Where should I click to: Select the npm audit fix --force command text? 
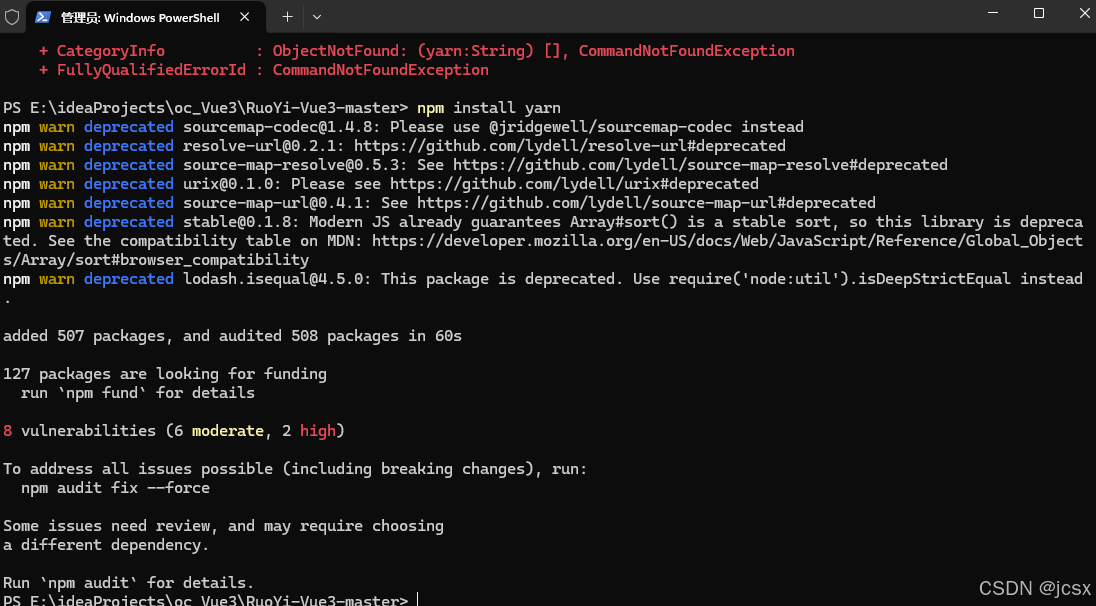point(117,487)
